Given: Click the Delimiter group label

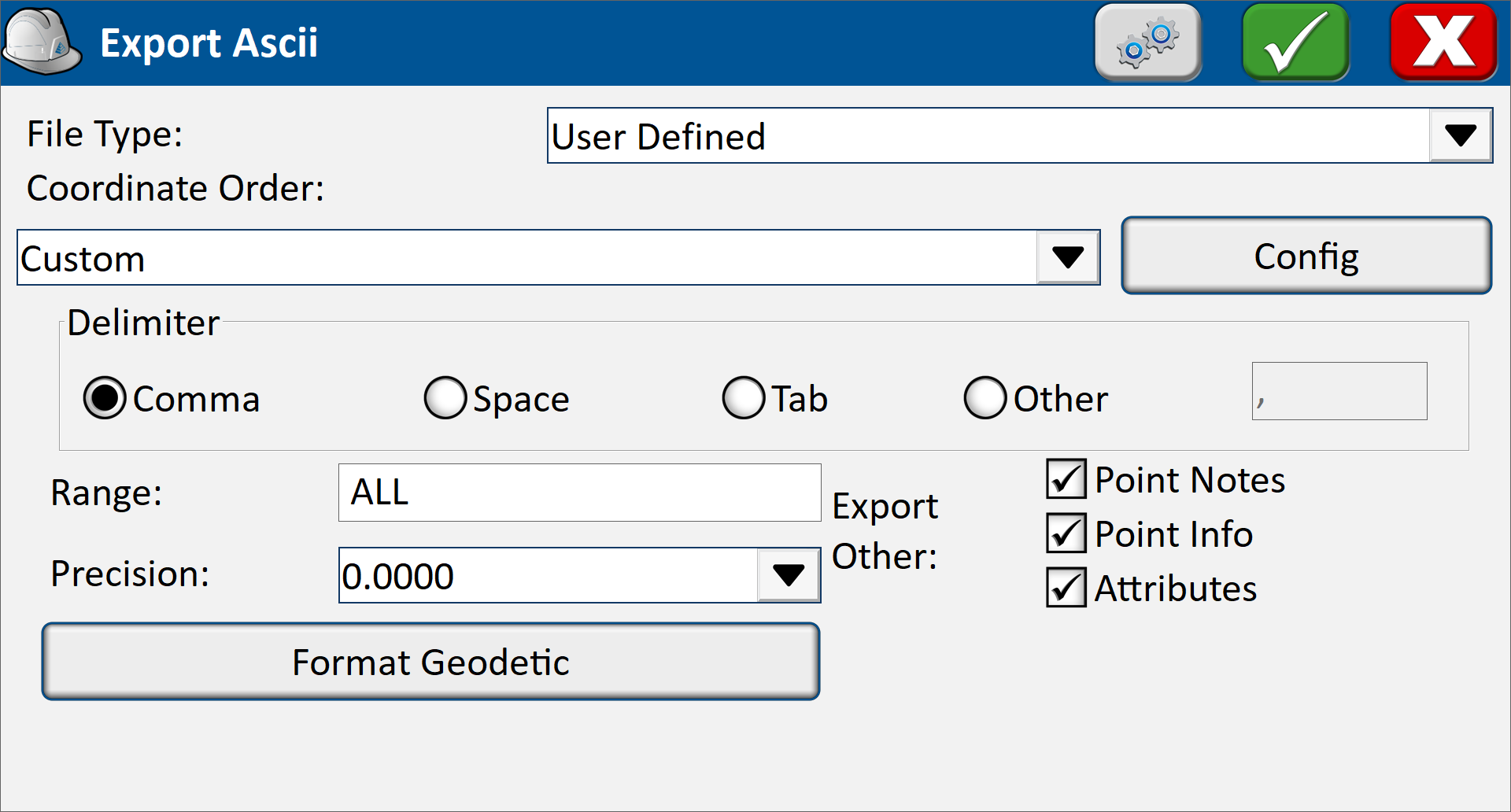Looking at the screenshot, I should (x=143, y=323).
